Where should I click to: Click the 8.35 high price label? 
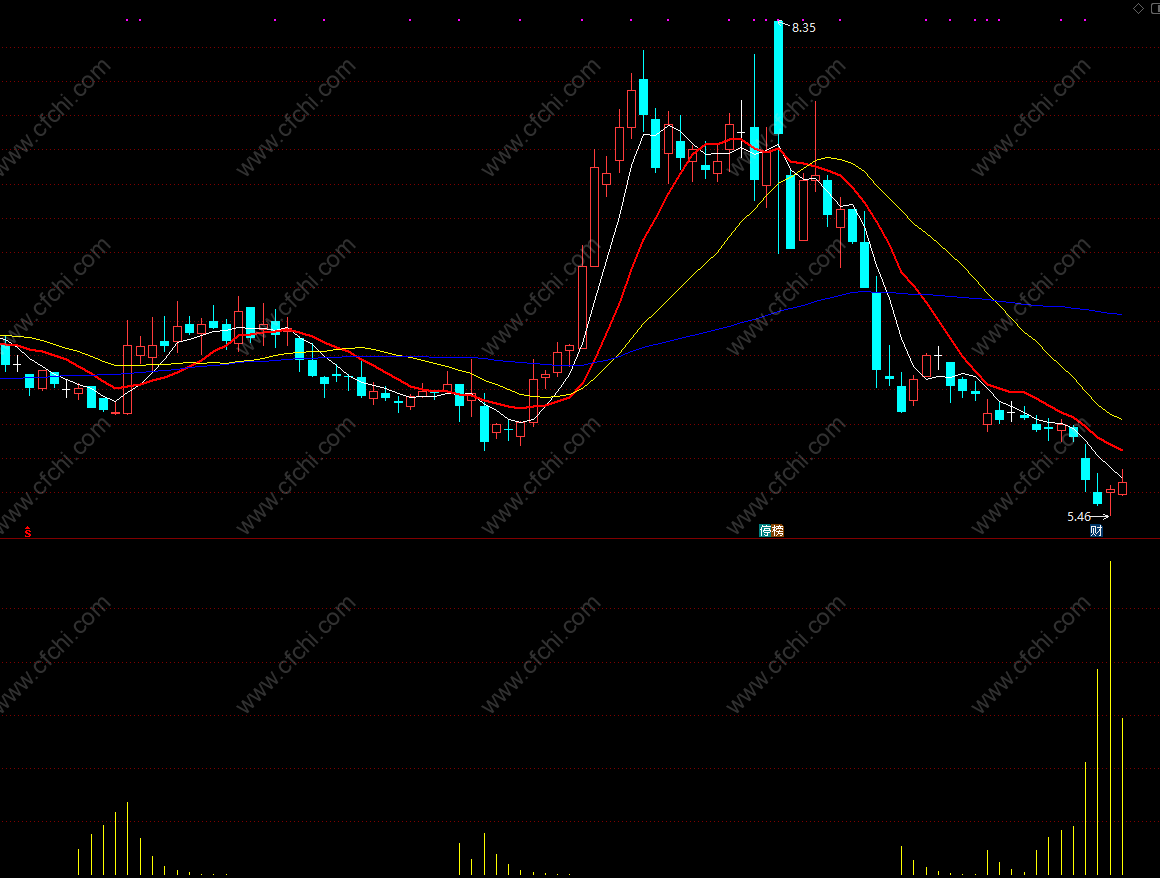(x=803, y=28)
